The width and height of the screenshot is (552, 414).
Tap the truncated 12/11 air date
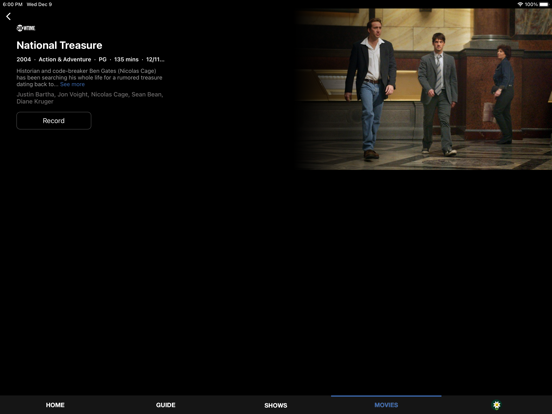tap(155, 59)
